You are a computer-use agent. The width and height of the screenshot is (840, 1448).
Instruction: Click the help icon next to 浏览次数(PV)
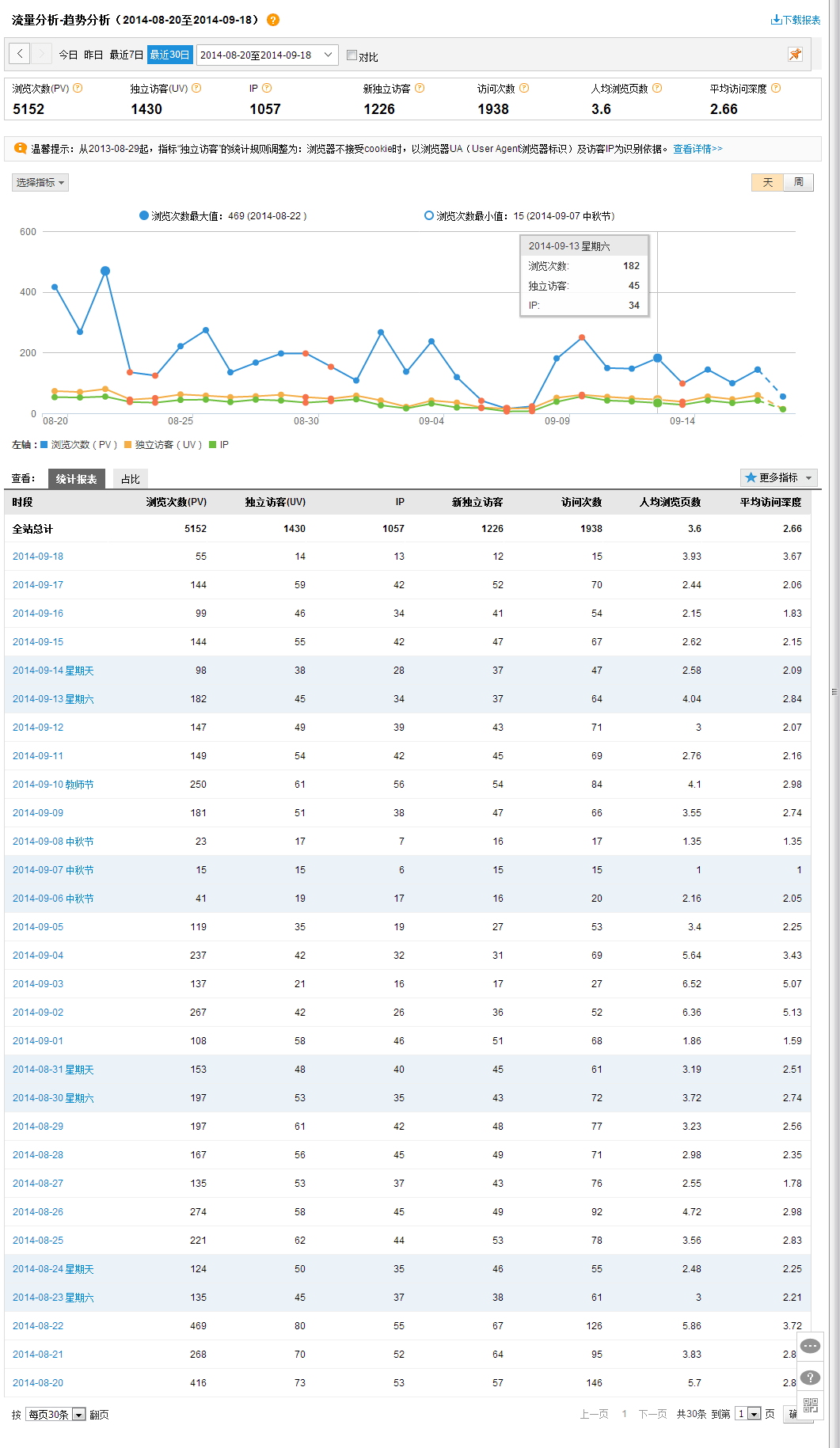78,88
